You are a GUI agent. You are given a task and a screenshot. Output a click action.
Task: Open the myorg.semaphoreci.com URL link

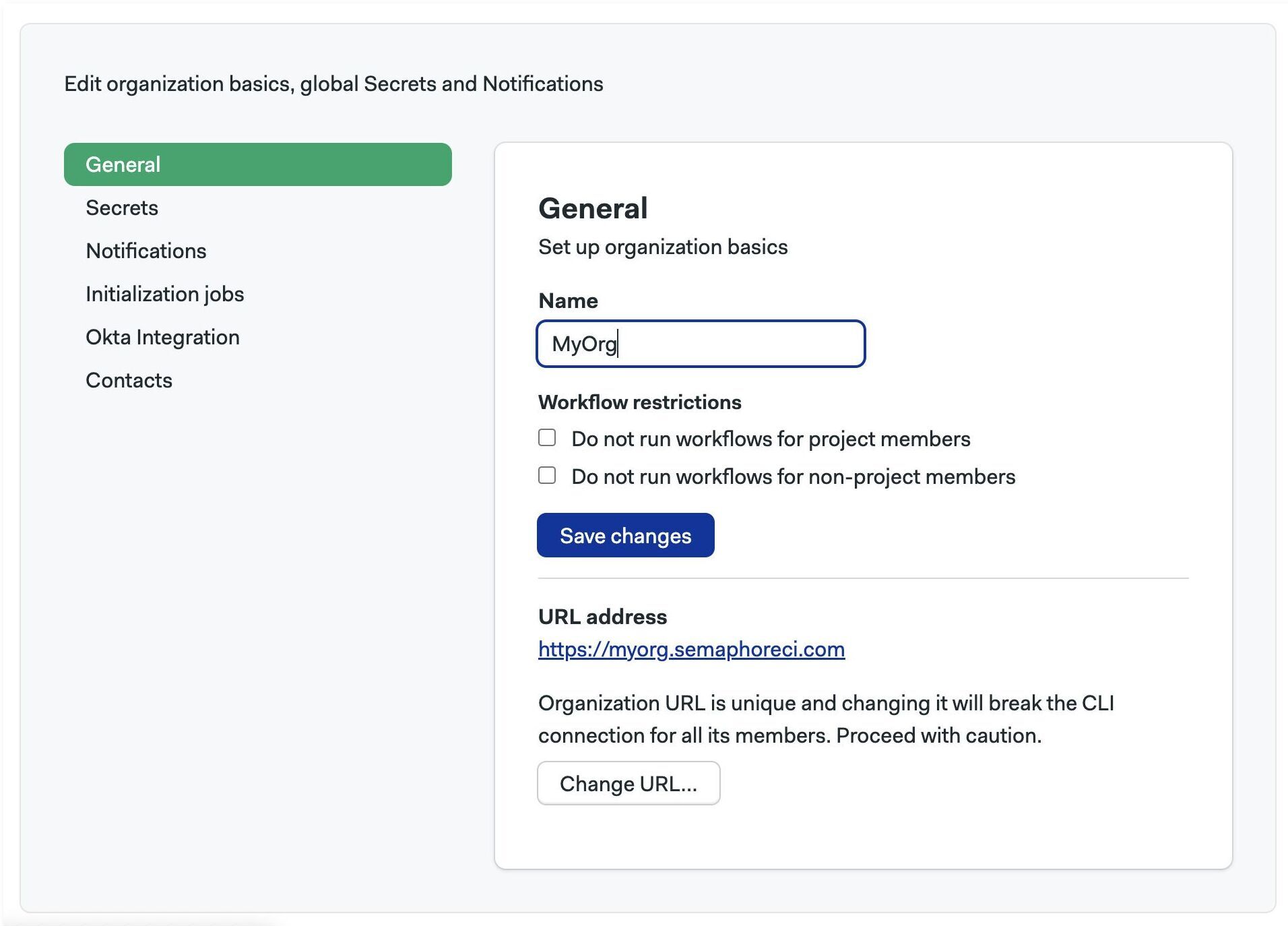pos(691,649)
